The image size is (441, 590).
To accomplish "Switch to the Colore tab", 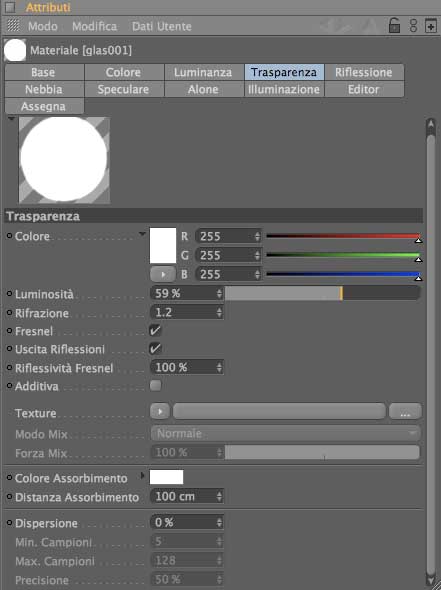I will [x=124, y=72].
